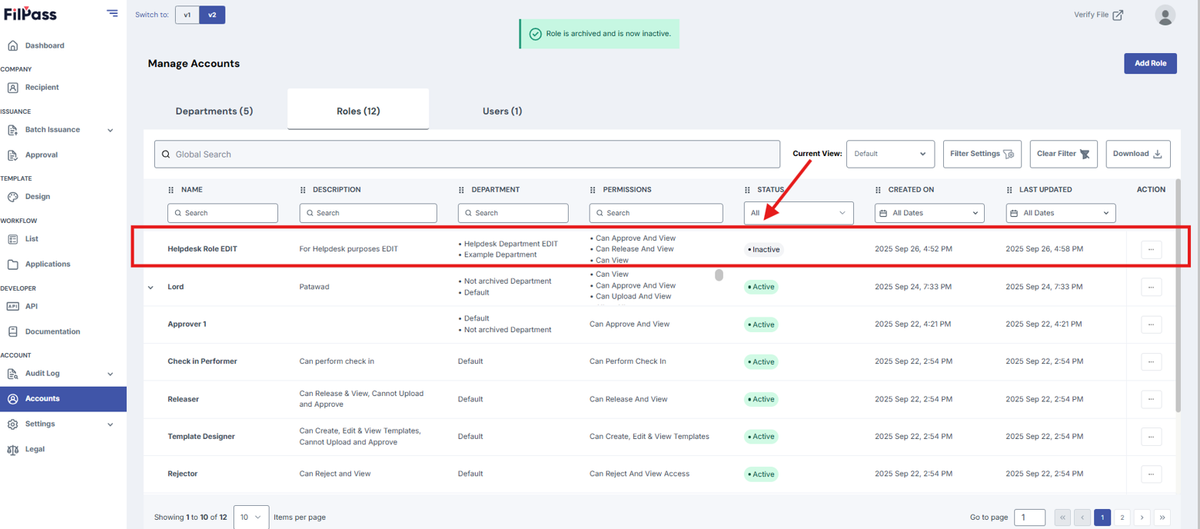
Task: Go to the next page arrow
Action: 1142,517
